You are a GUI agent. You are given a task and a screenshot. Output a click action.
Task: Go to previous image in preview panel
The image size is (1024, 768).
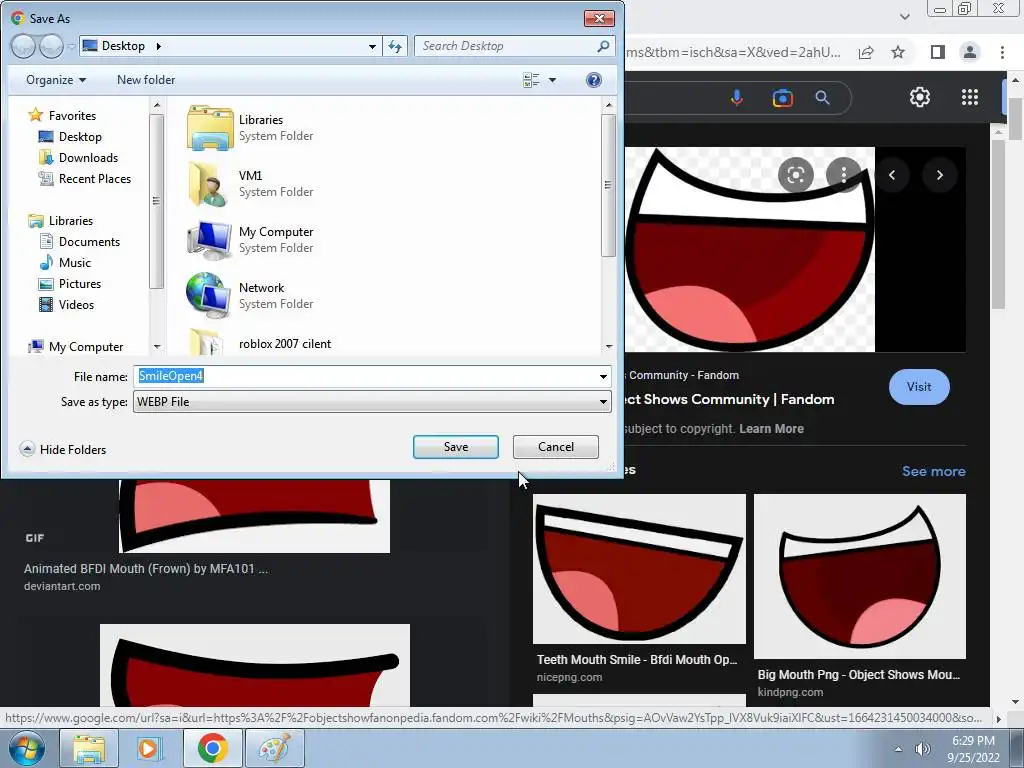click(892, 174)
